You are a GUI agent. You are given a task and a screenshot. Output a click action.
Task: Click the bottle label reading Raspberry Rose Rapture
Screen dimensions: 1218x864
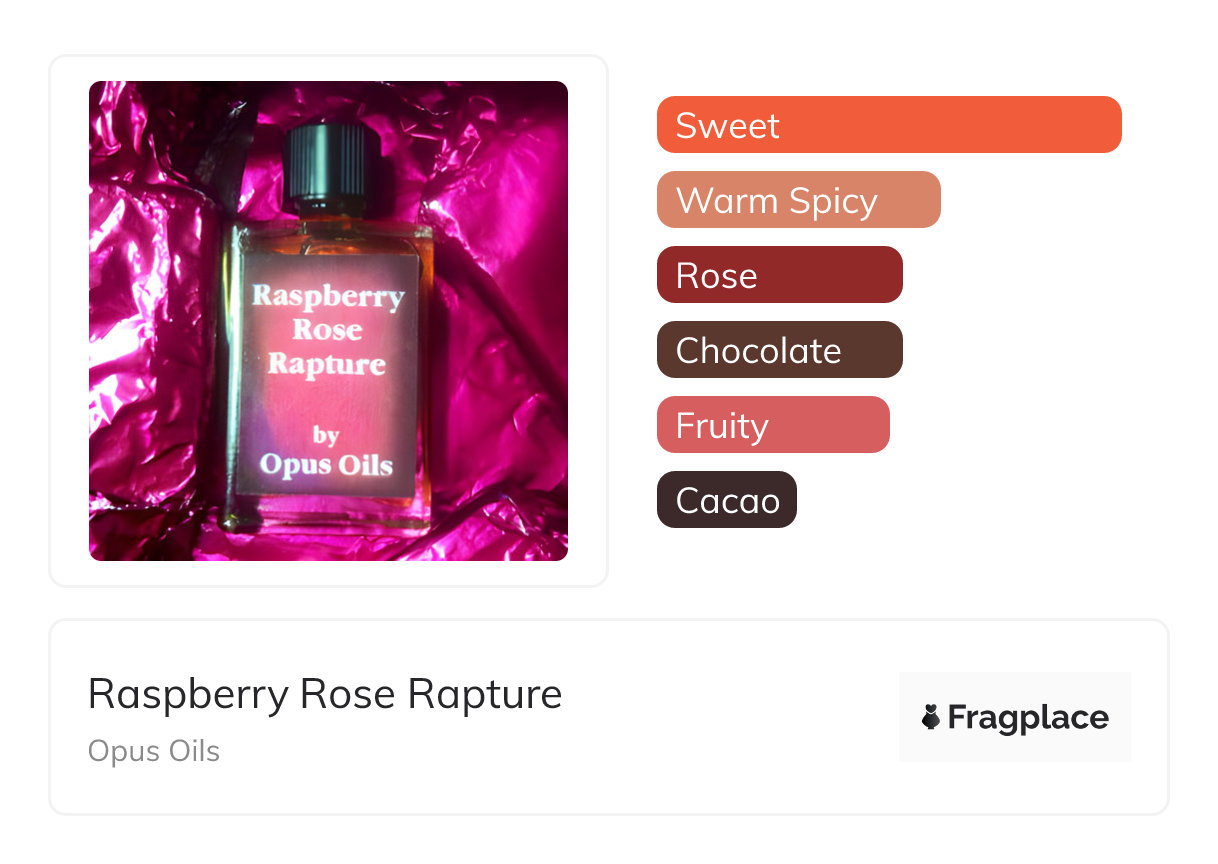[328, 329]
